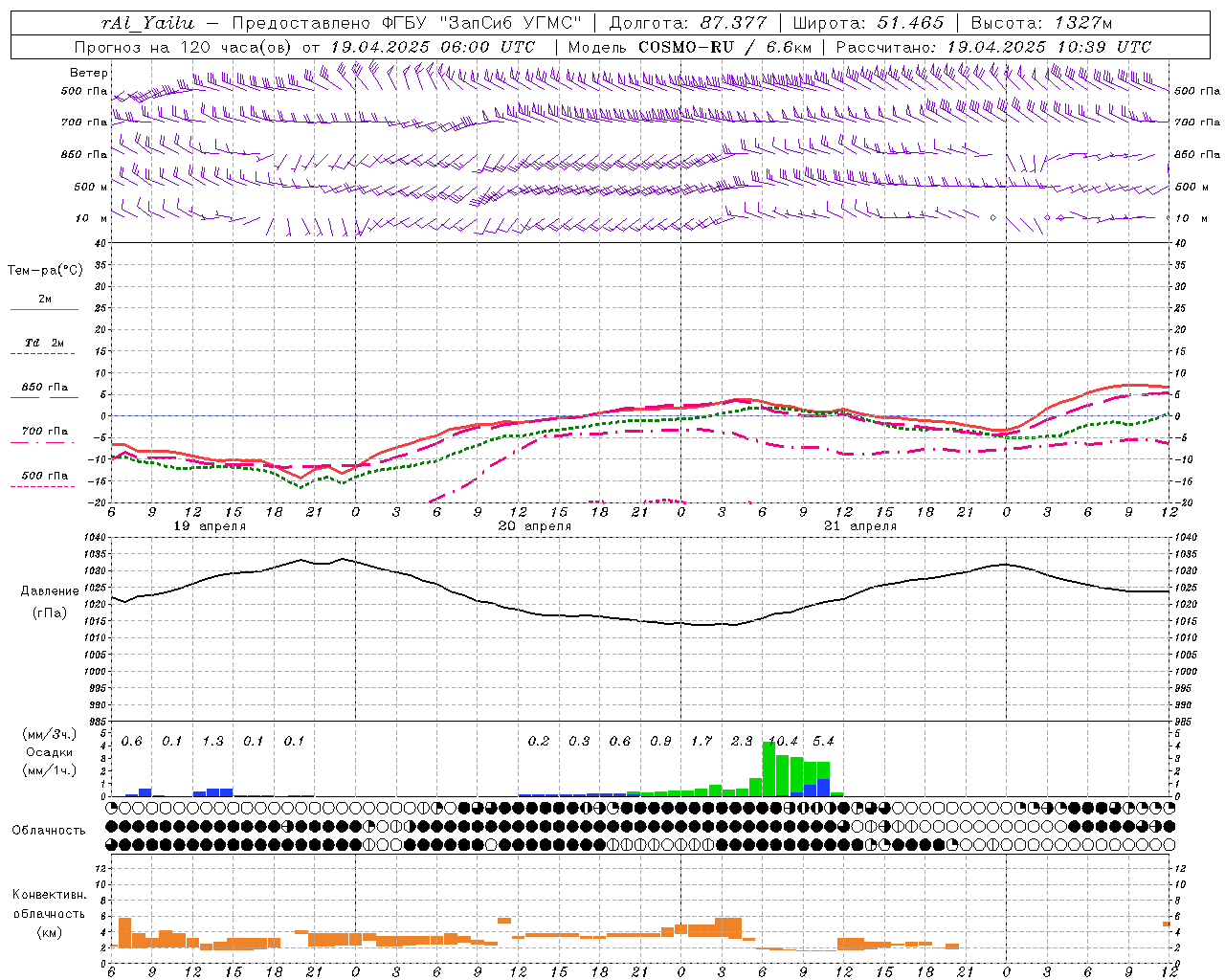Click the Ветер panel label
The image size is (1225, 980).
click(x=89, y=73)
